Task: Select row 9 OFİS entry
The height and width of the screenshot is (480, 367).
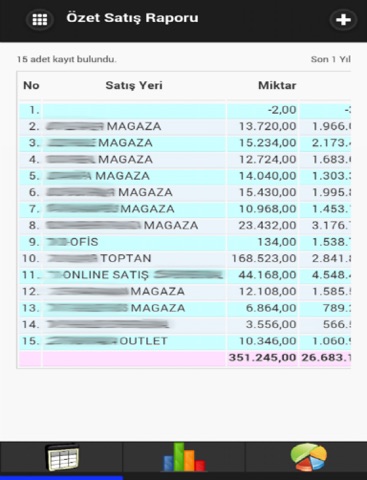Action: 185,242
